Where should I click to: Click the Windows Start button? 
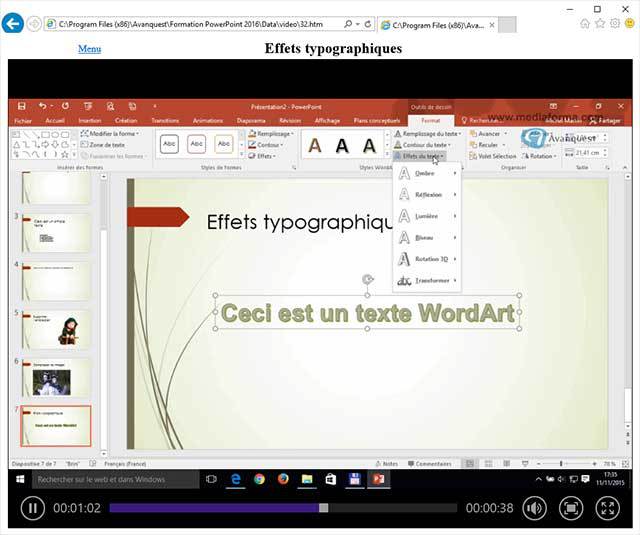point(21,480)
